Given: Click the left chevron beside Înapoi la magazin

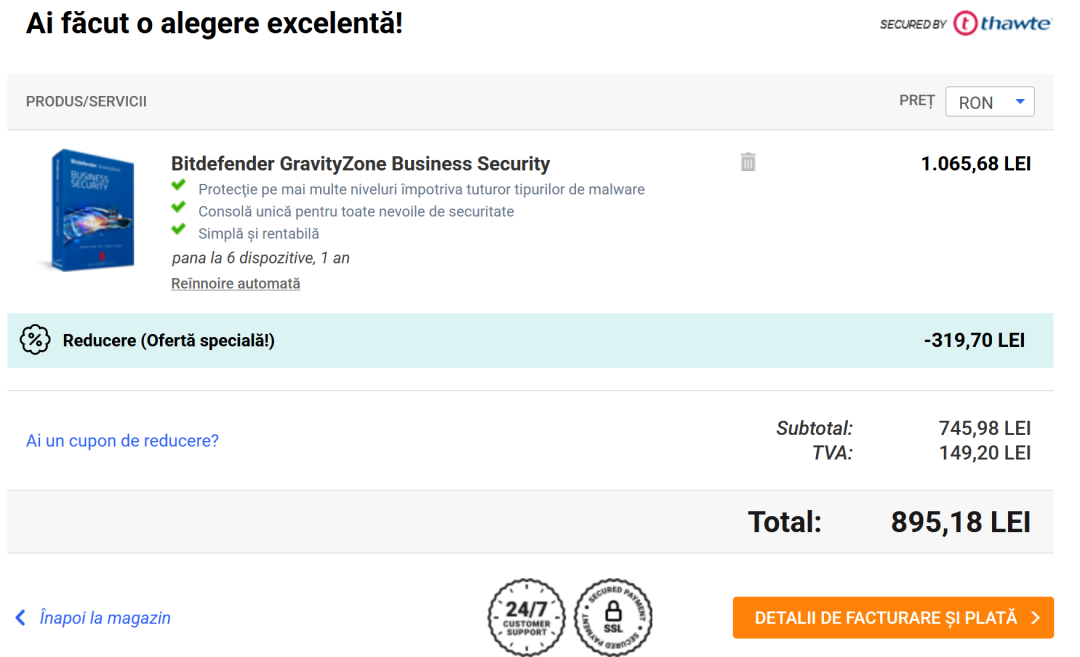Looking at the screenshot, I should 21,618.
